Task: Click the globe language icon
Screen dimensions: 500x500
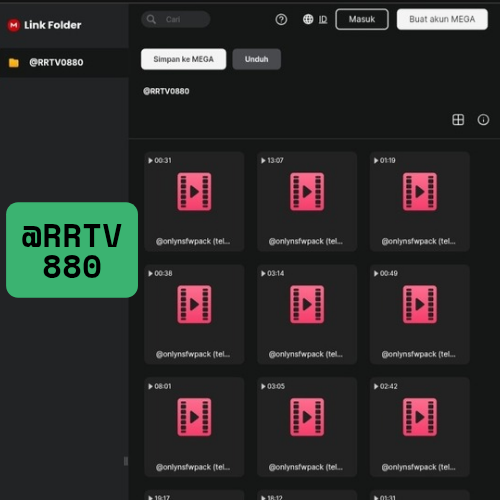Action: point(308,19)
